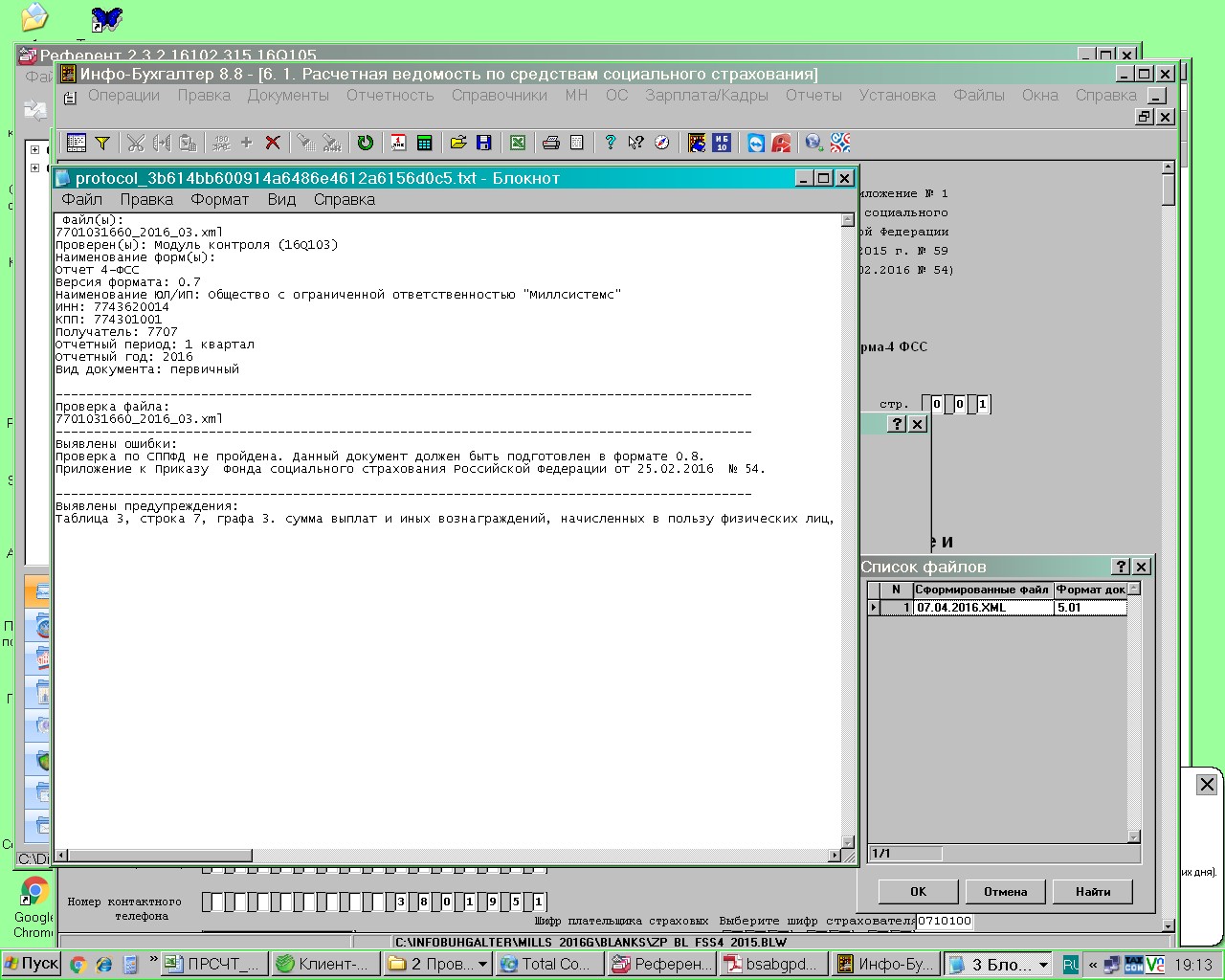Open Файл menu in Notepad

pos(82,199)
